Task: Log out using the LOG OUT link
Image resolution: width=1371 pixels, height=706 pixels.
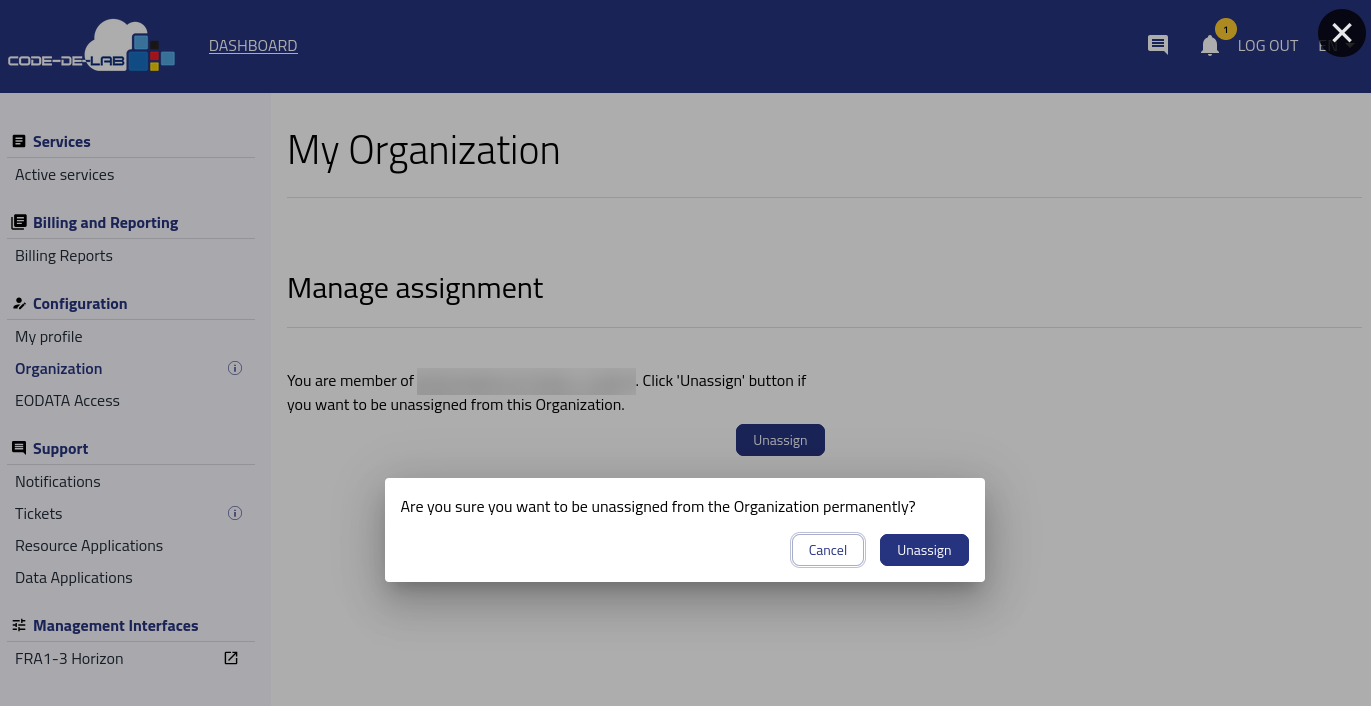Action: click(x=1268, y=46)
